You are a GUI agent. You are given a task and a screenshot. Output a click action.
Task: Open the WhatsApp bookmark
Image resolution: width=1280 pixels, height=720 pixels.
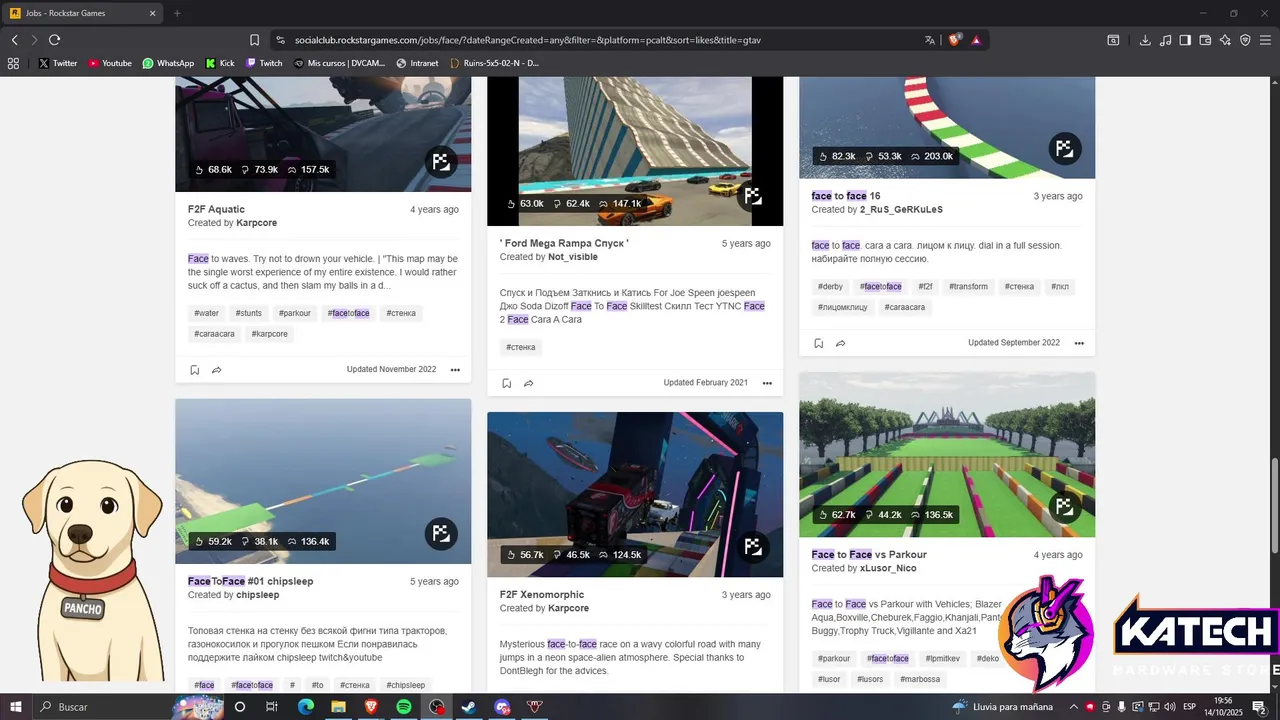(x=168, y=63)
